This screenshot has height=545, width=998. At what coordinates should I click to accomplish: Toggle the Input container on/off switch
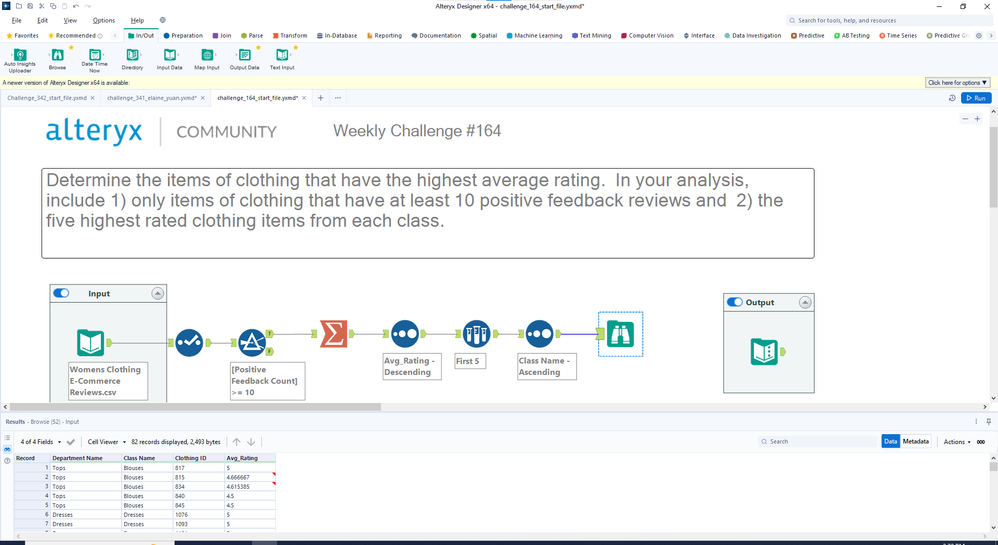[61, 293]
